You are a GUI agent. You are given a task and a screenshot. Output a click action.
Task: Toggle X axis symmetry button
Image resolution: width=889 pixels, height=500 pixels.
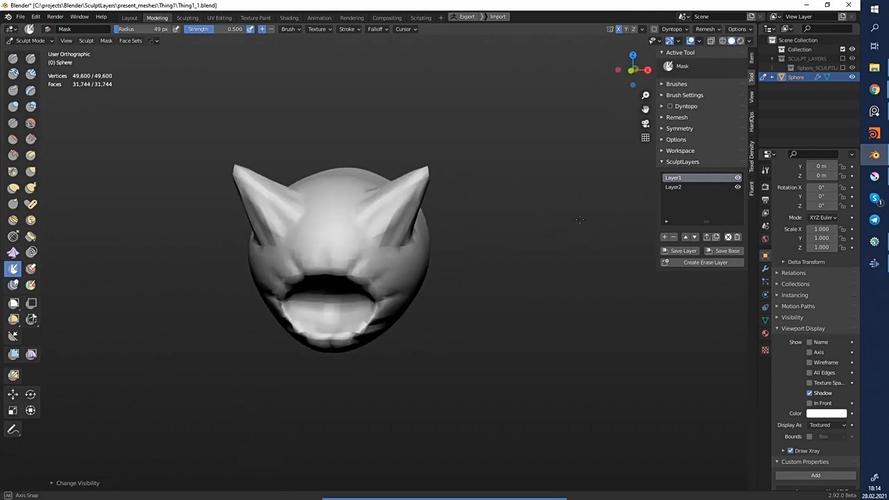pyautogui.click(x=619, y=29)
